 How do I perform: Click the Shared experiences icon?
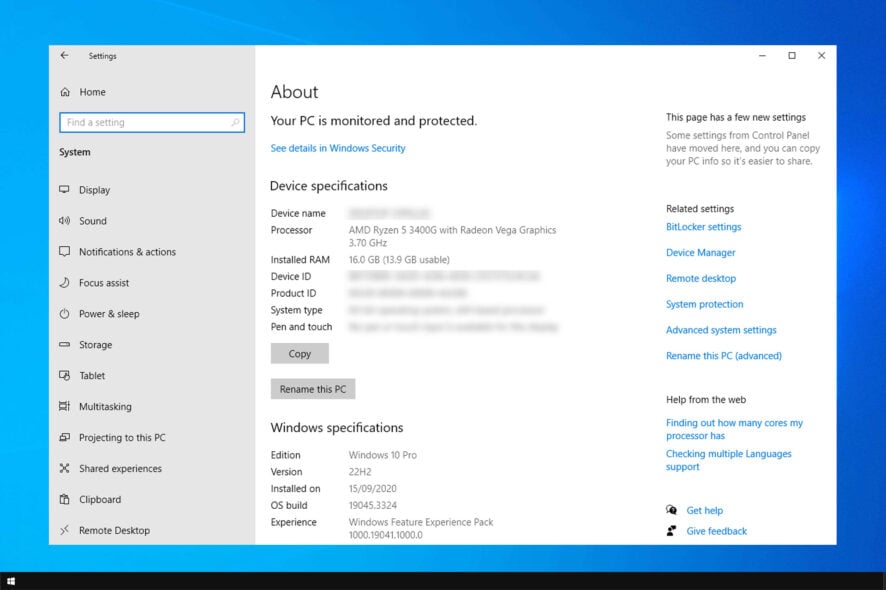click(64, 468)
